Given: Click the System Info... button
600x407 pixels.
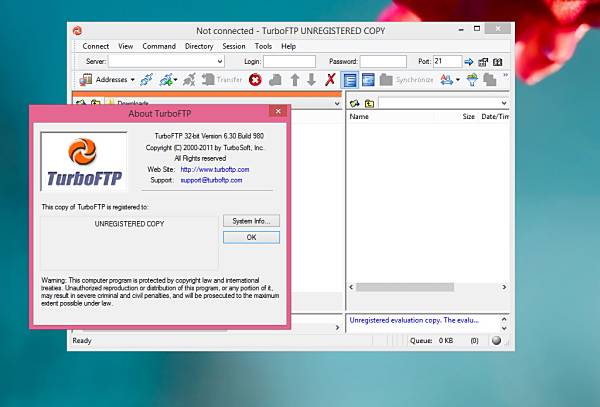Looking at the screenshot, I should (251, 221).
